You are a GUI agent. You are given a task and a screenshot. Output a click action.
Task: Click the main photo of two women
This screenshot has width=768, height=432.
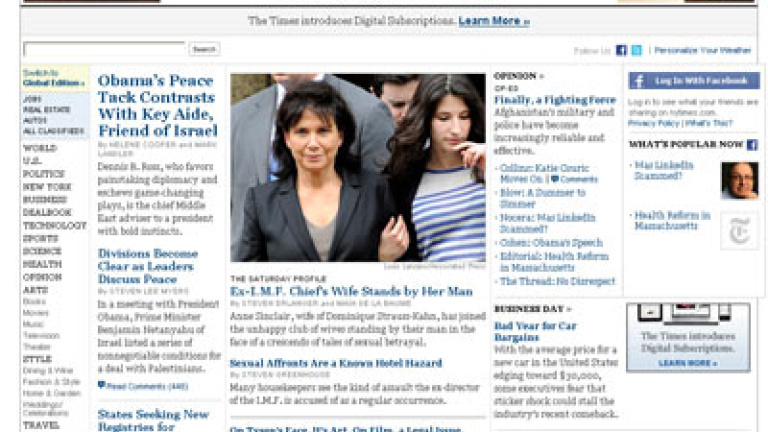tap(358, 168)
